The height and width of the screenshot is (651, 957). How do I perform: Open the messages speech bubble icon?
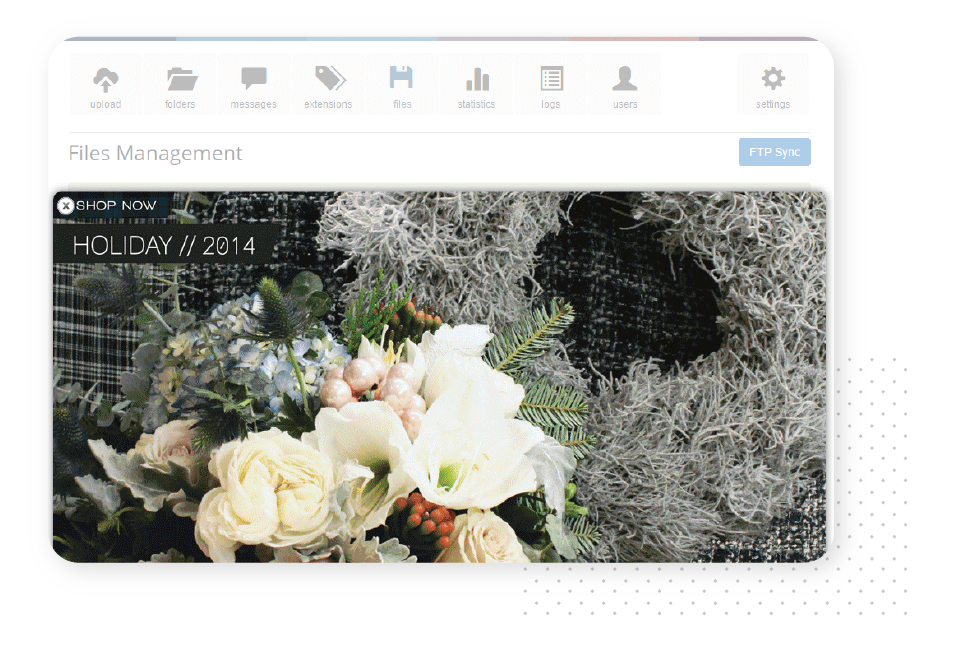click(x=254, y=80)
